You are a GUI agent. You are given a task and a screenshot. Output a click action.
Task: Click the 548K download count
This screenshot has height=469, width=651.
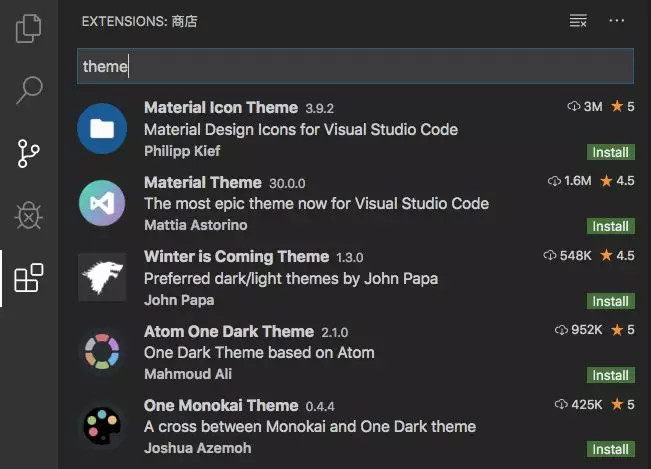point(567,256)
